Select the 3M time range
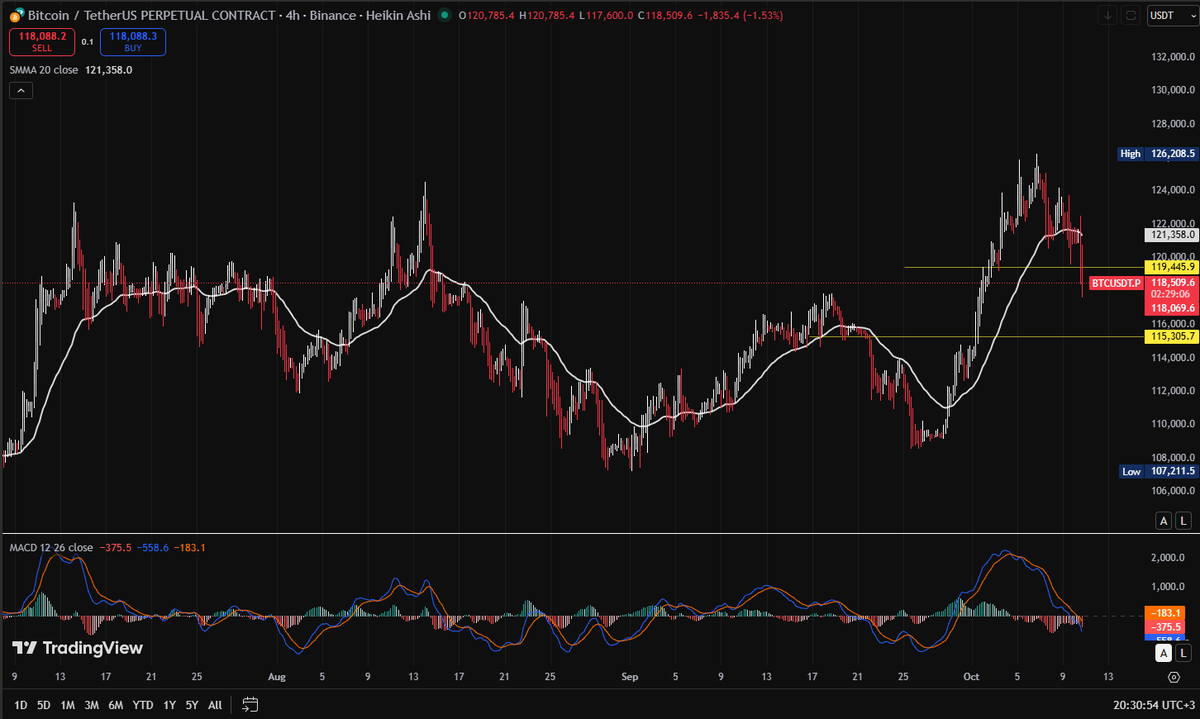Screen dimensions: 1200x719 coord(91,705)
